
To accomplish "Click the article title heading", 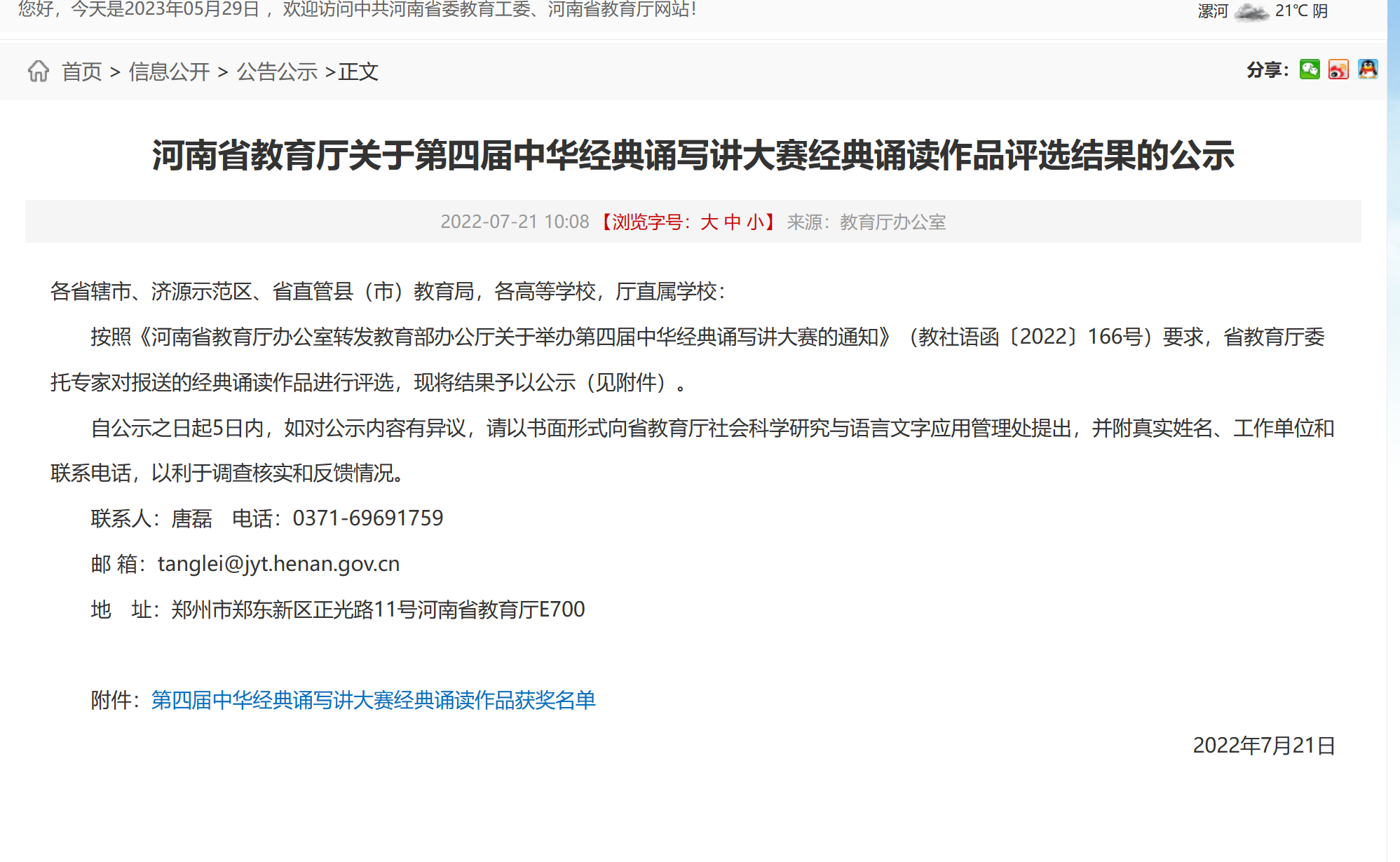I will pos(693,155).
